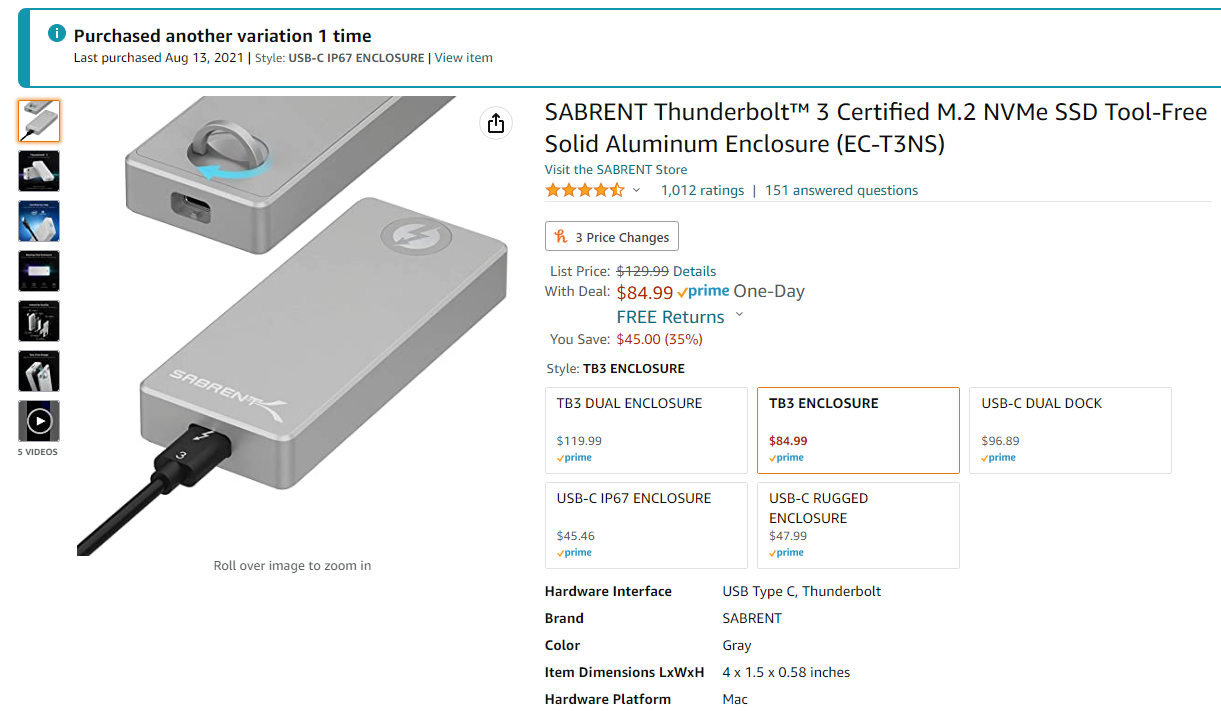This screenshot has width=1221, height=711.
Task: Open the 1,012 ratings link
Action: 702,190
